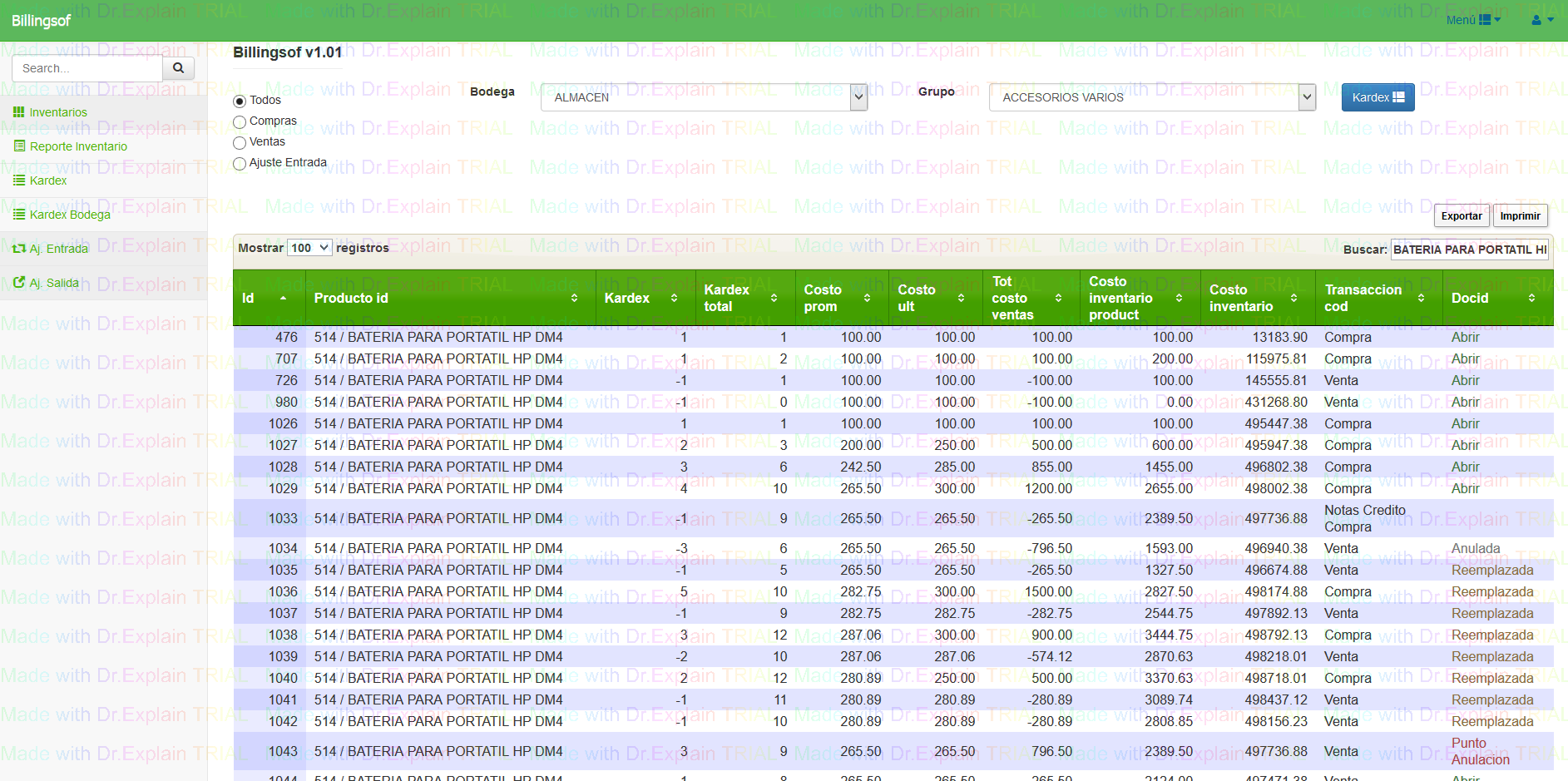Open Abrir link in row 476
The width and height of the screenshot is (1568, 781).
click(x=1465, y=338)
